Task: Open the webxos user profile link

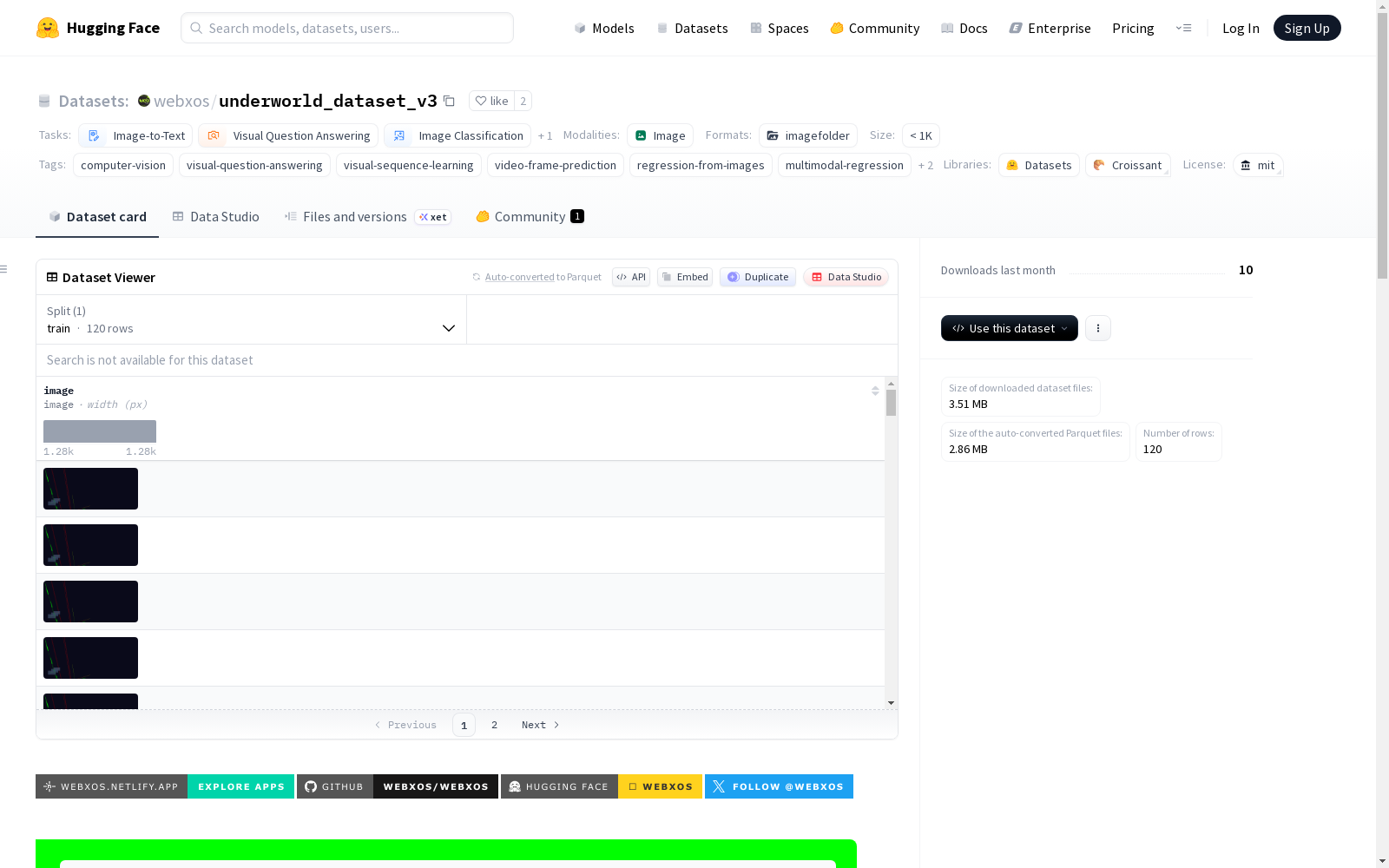Action: click(x=181, y=101)
